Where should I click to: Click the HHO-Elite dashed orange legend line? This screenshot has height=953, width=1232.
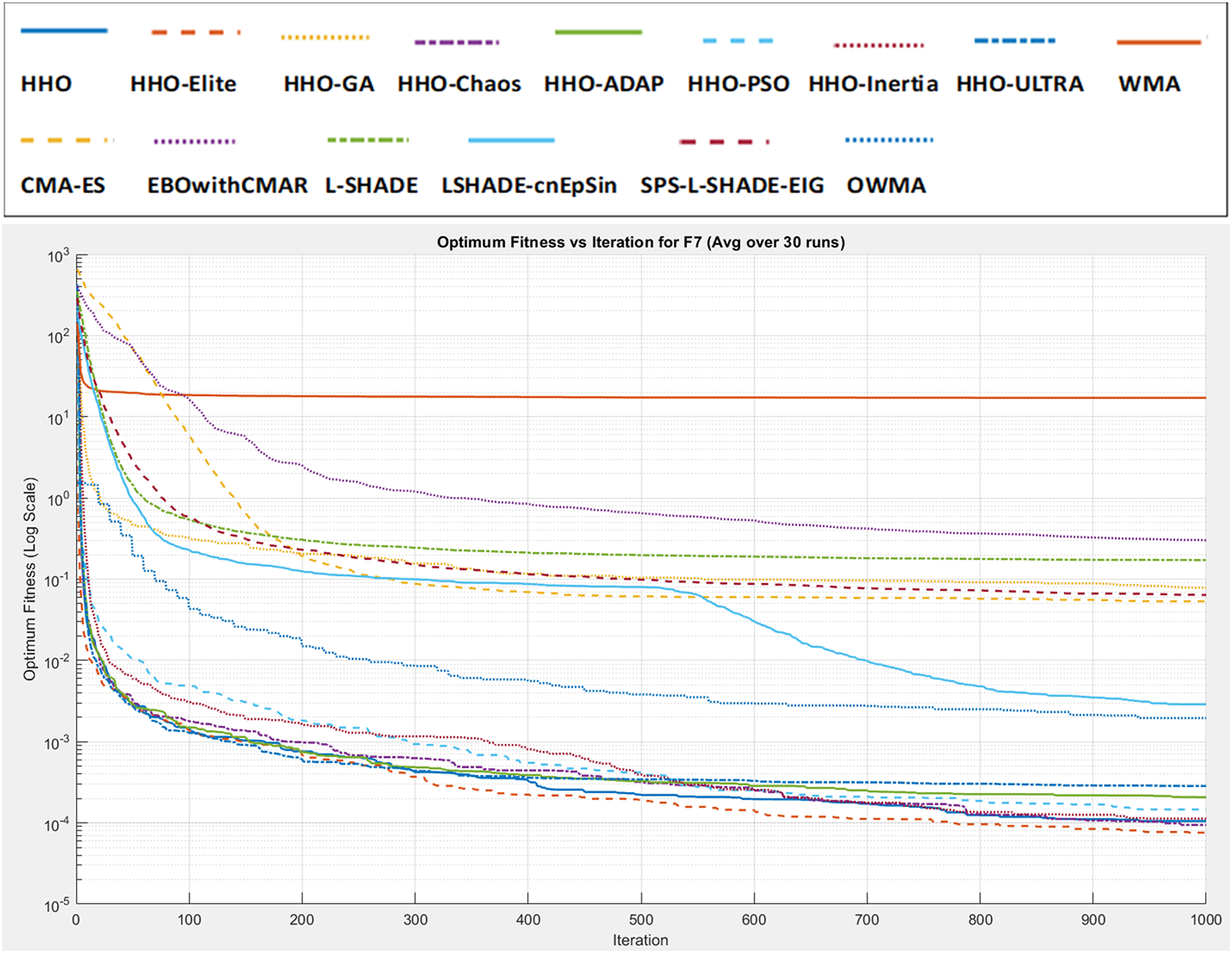pyautogui.click(x=195, y=32)
